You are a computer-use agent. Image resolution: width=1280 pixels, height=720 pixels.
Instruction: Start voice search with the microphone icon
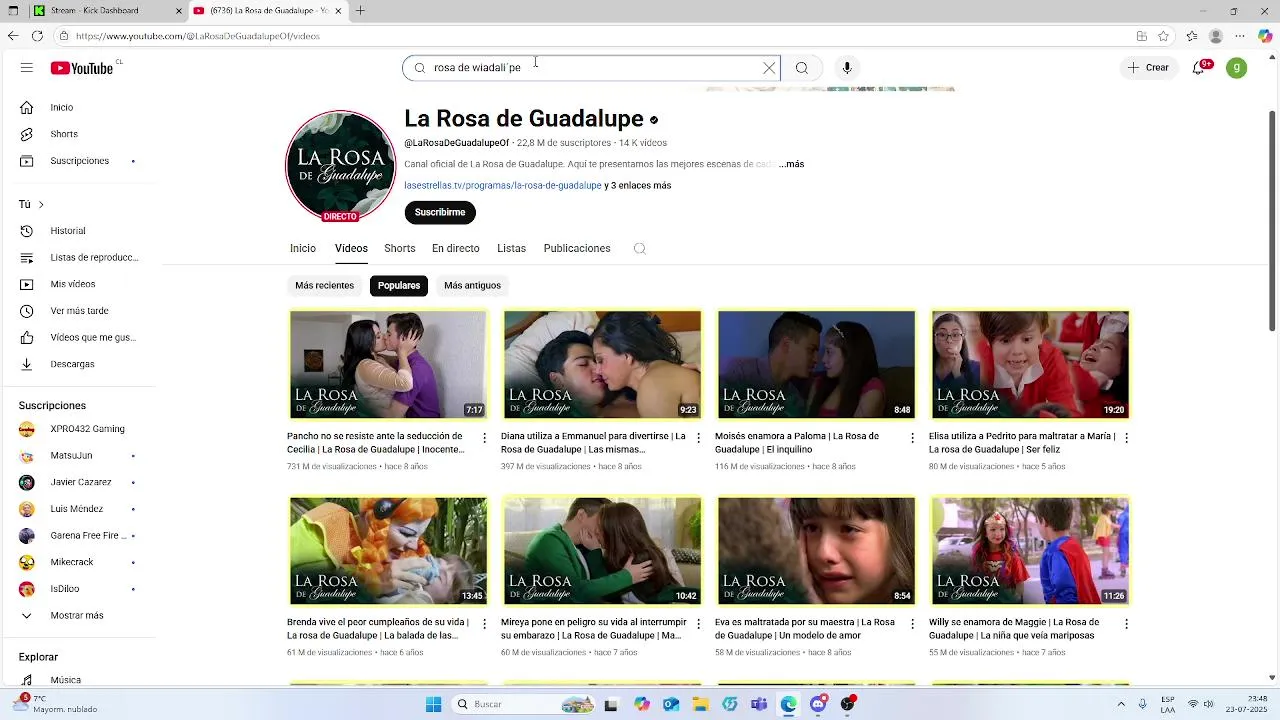pos(847,68)
